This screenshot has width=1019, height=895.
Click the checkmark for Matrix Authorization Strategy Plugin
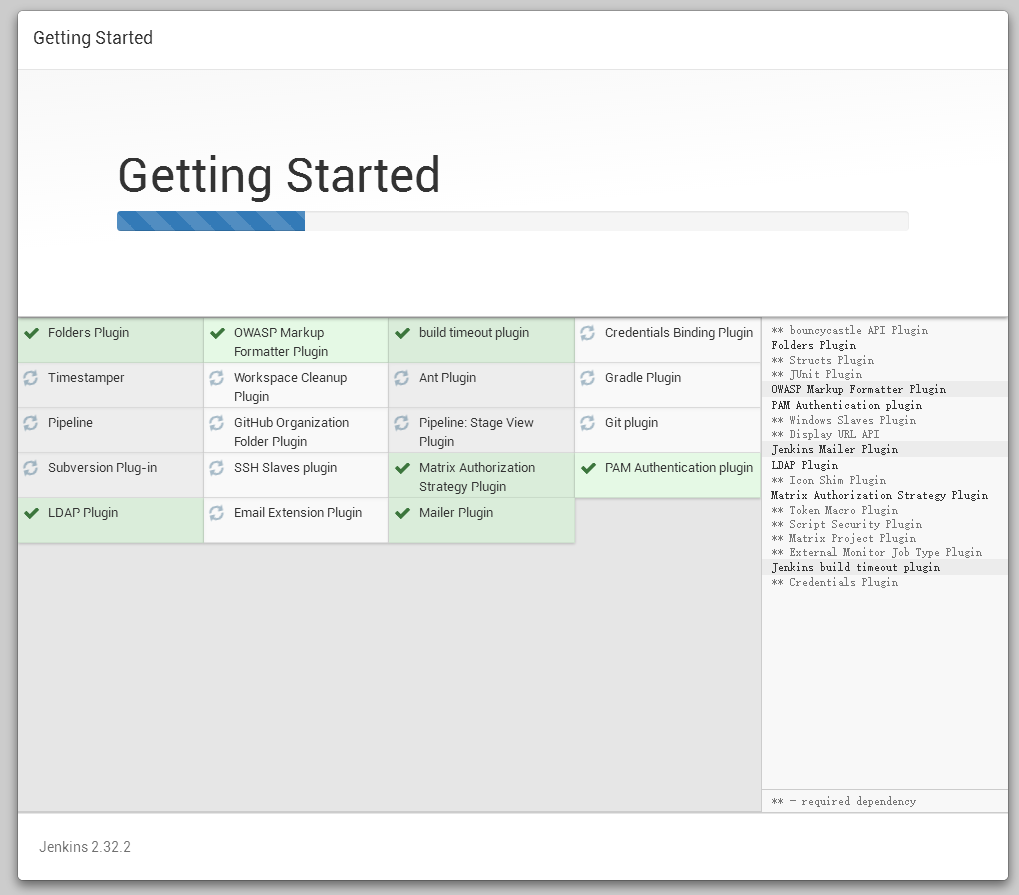coord(402,469)
